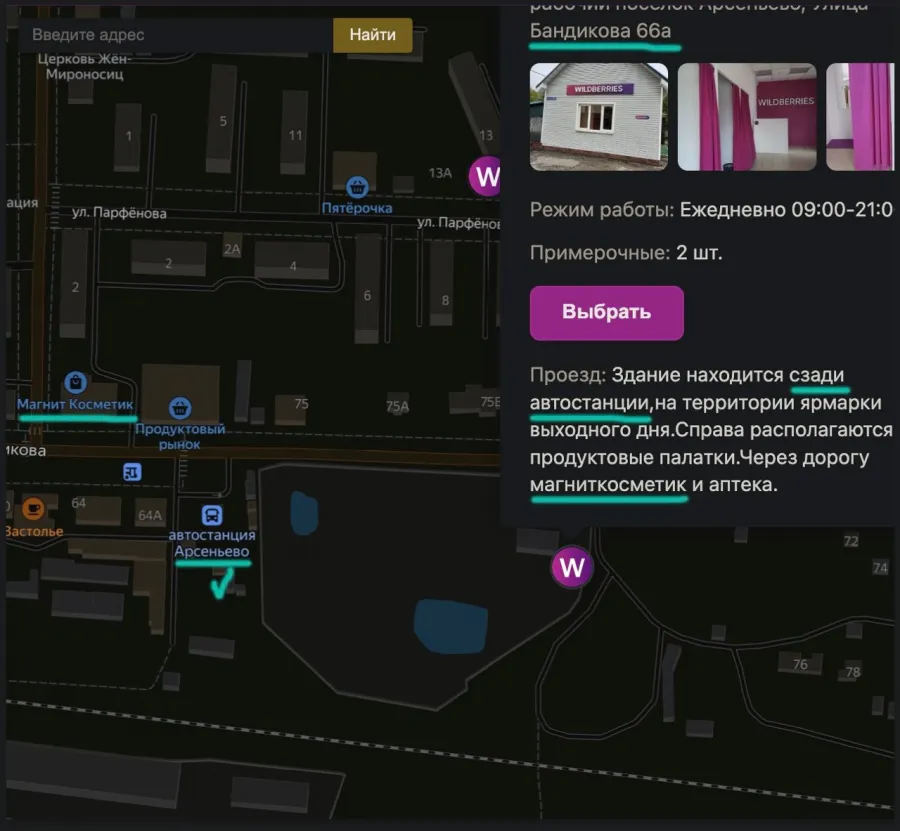
Task: Open the Wildberries building exterior photo
Action: point(599,117)
